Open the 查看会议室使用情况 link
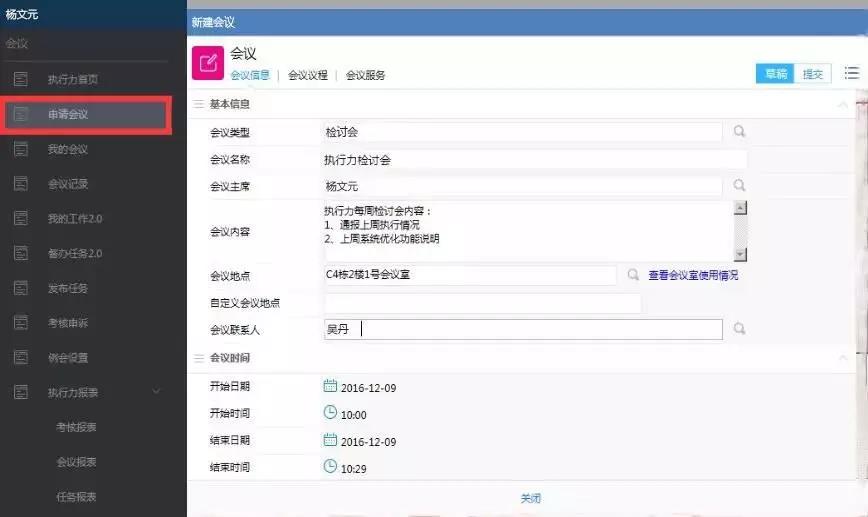Image resolution: width=868 pixels, height=517 pixels. [x=693, y=275]
